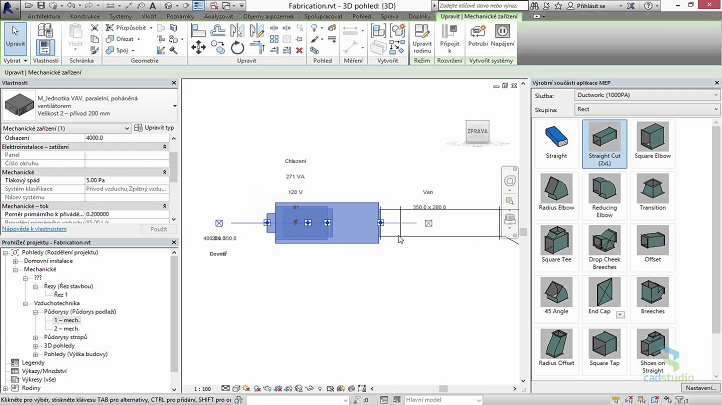Select the Radius Elbow duct part
Viewport: 722px width, 405px height.
556,190
